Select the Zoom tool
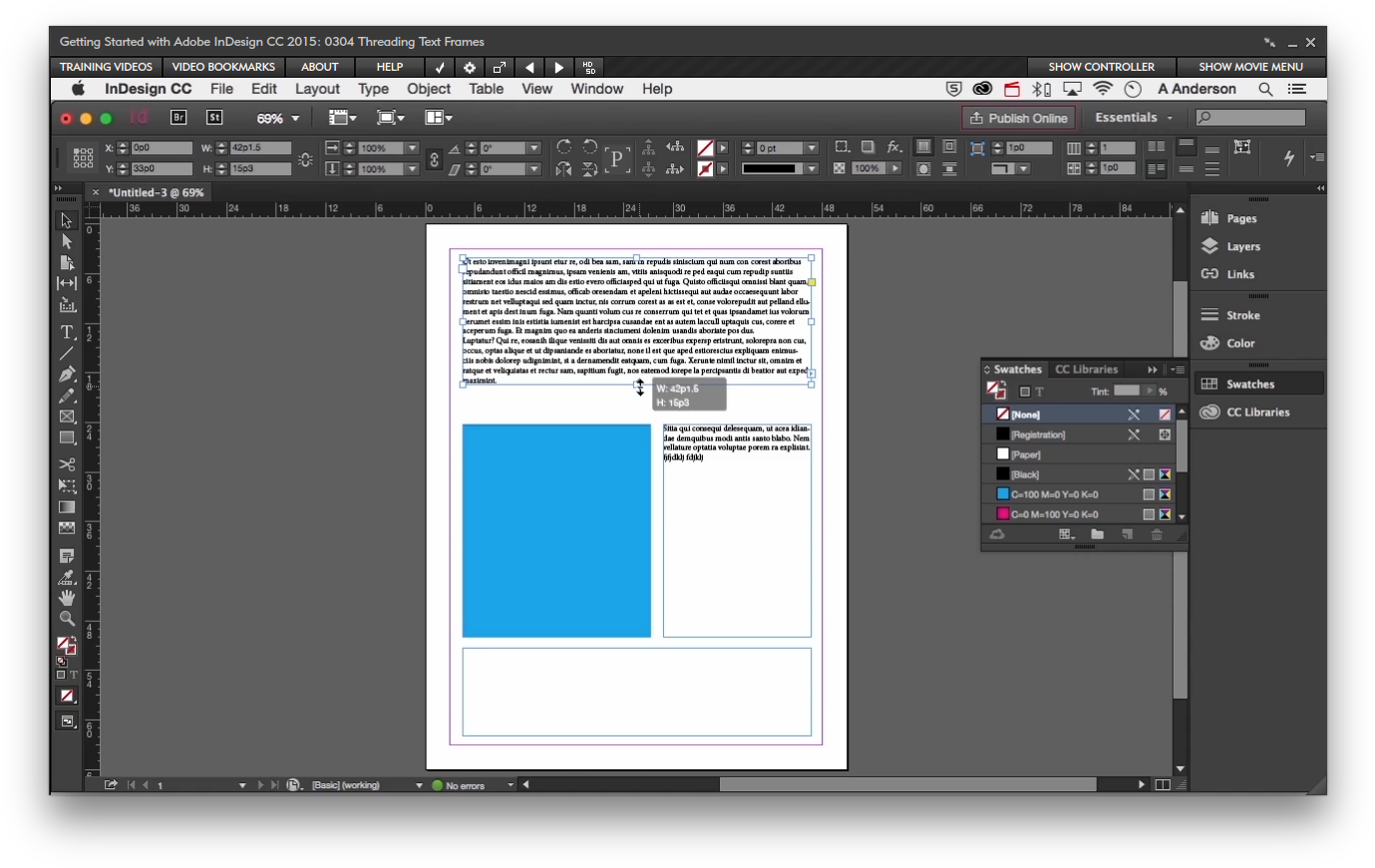This screenshot has height=868, width=1375. click(x=67, y=618)
